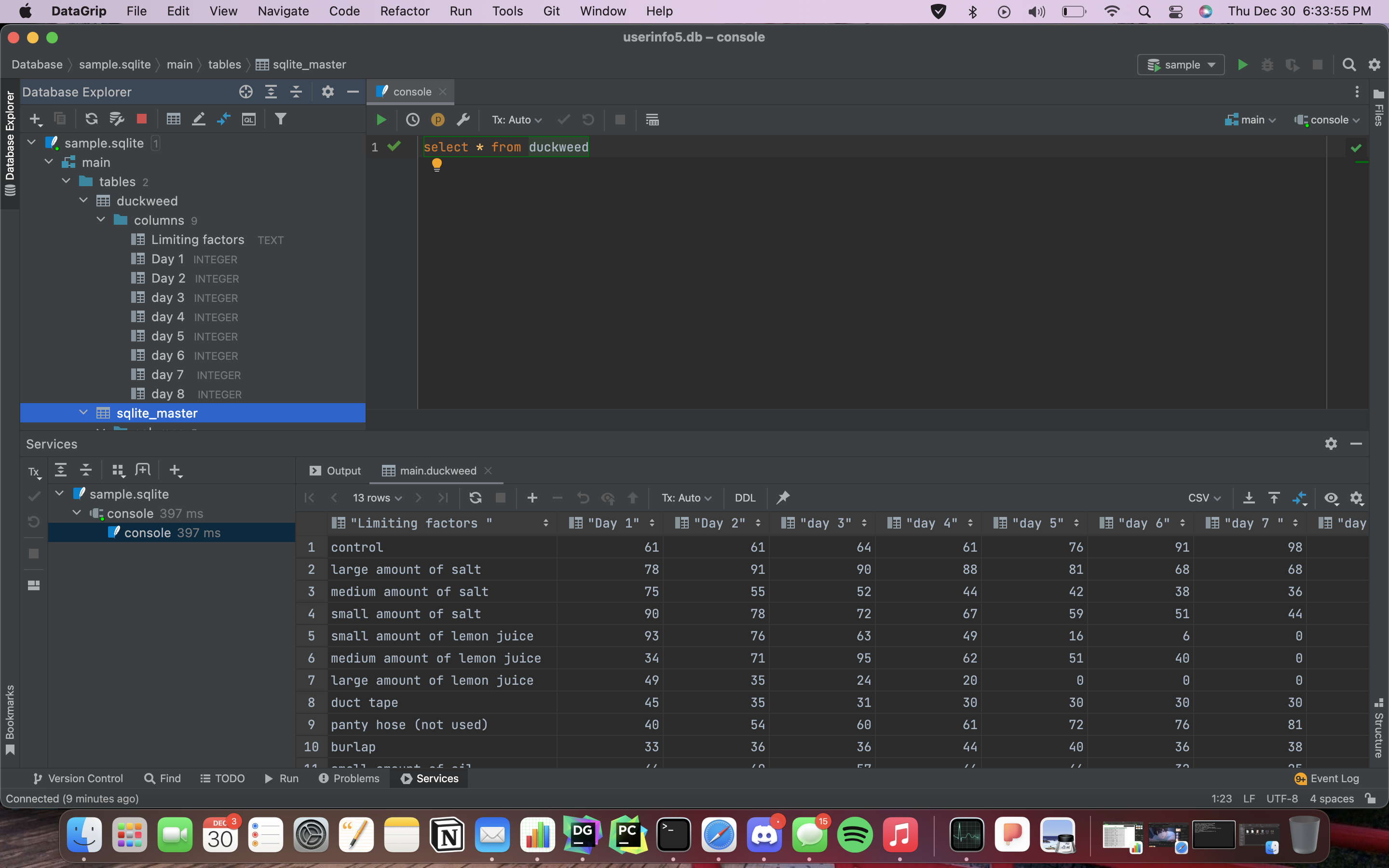Run the SQL query in the console
Viewport: 1389px width, 868px height.
[x=381, y=120]
